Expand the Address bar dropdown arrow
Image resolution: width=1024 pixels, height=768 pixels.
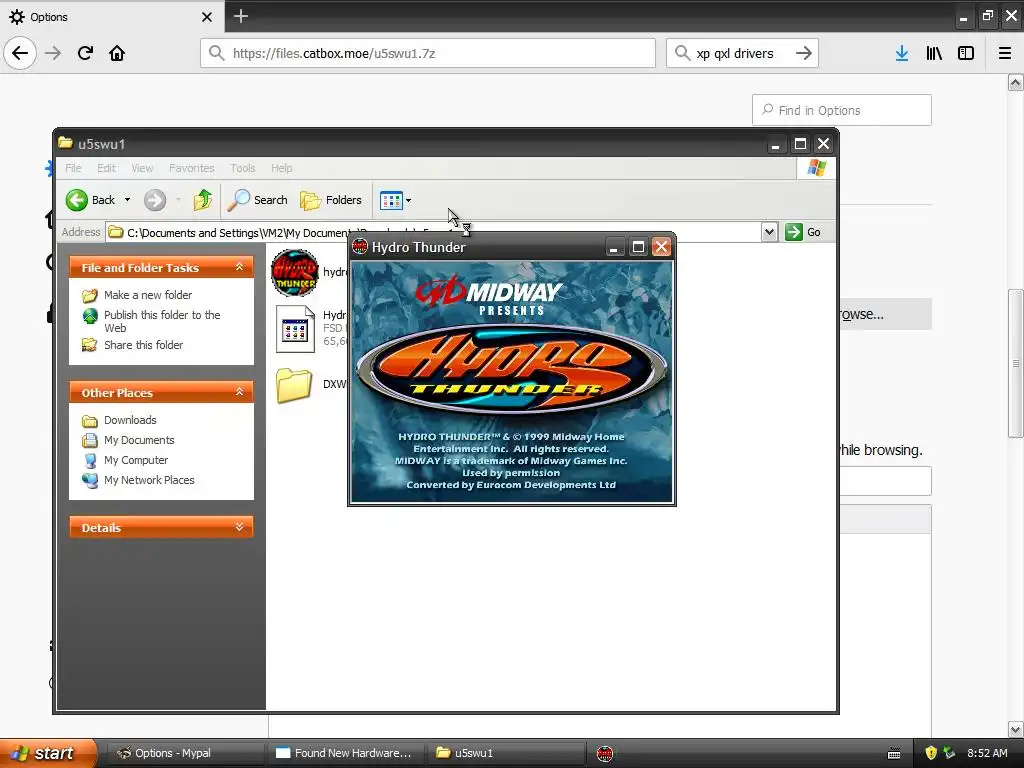tap(769, 232)
